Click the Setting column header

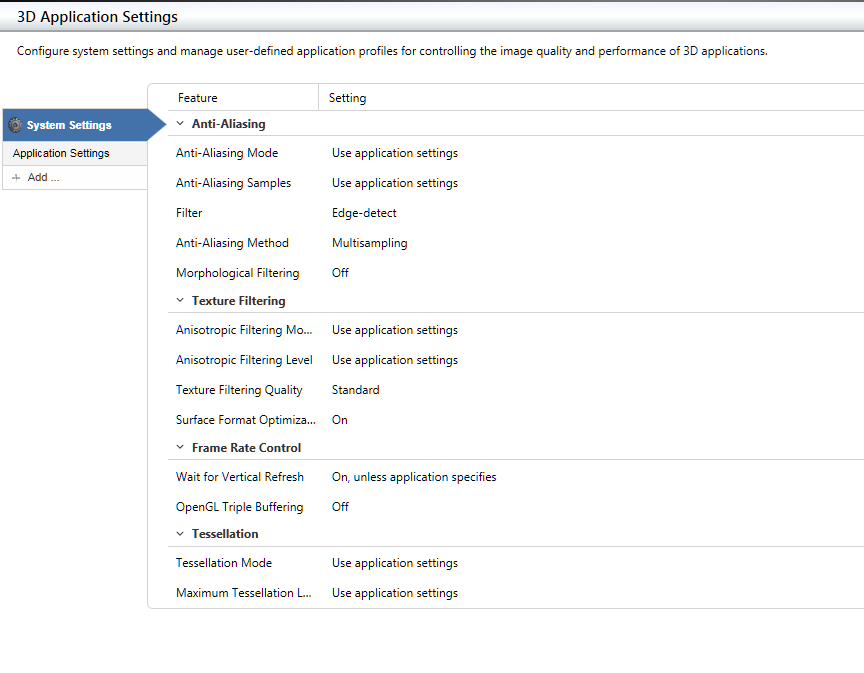[348, 98]
